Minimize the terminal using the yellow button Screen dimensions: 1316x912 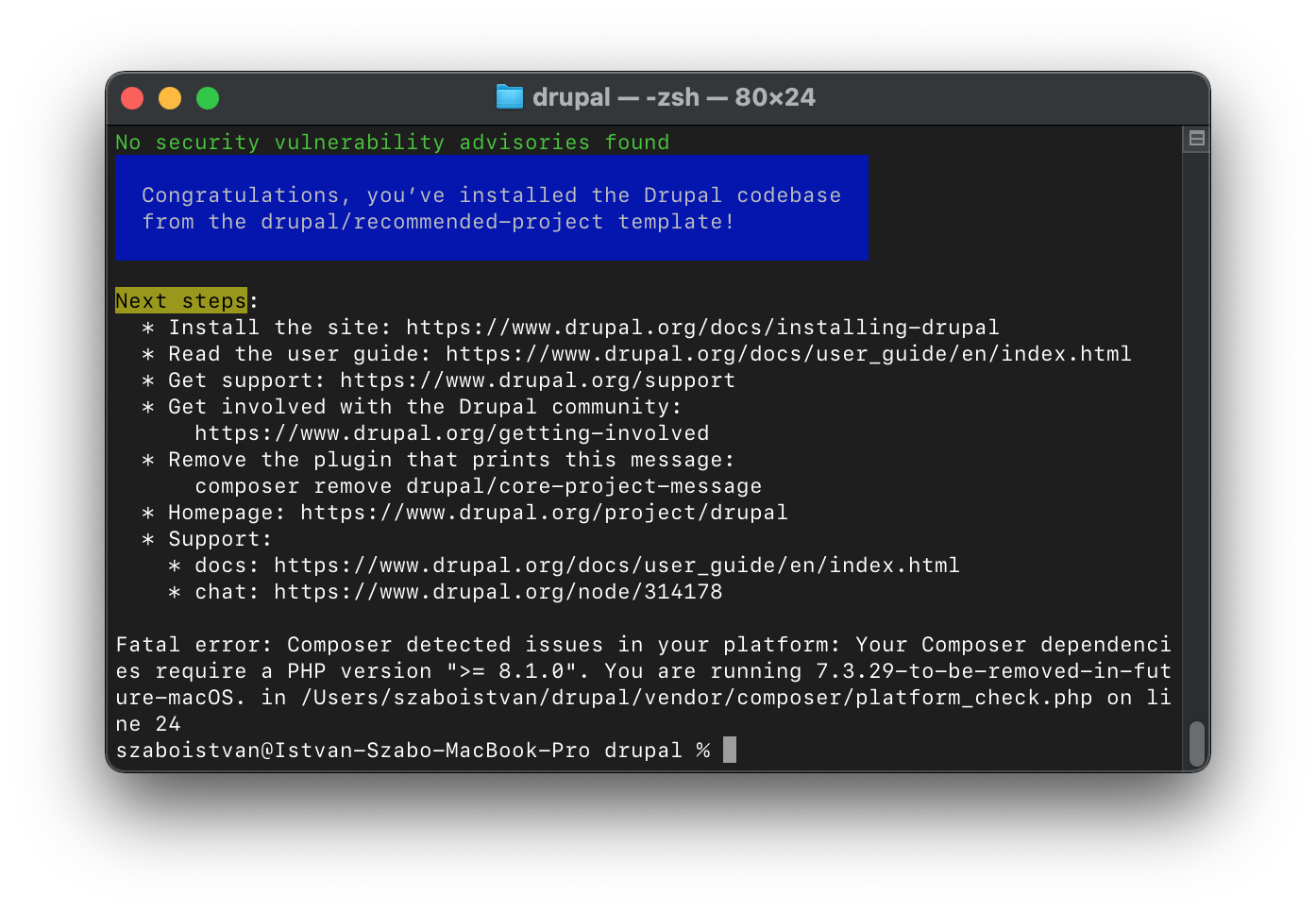pyautogui.click(x=170, y=98)
